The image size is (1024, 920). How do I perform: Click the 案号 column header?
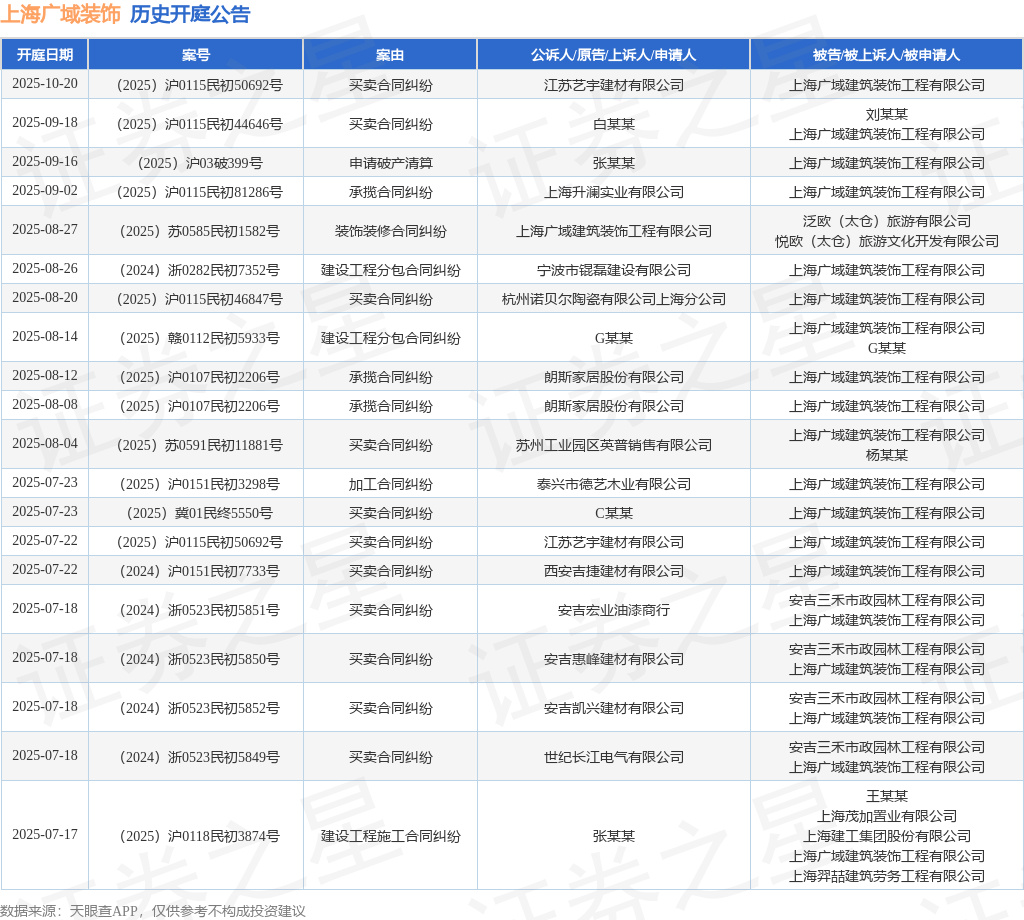click(196, 55)
